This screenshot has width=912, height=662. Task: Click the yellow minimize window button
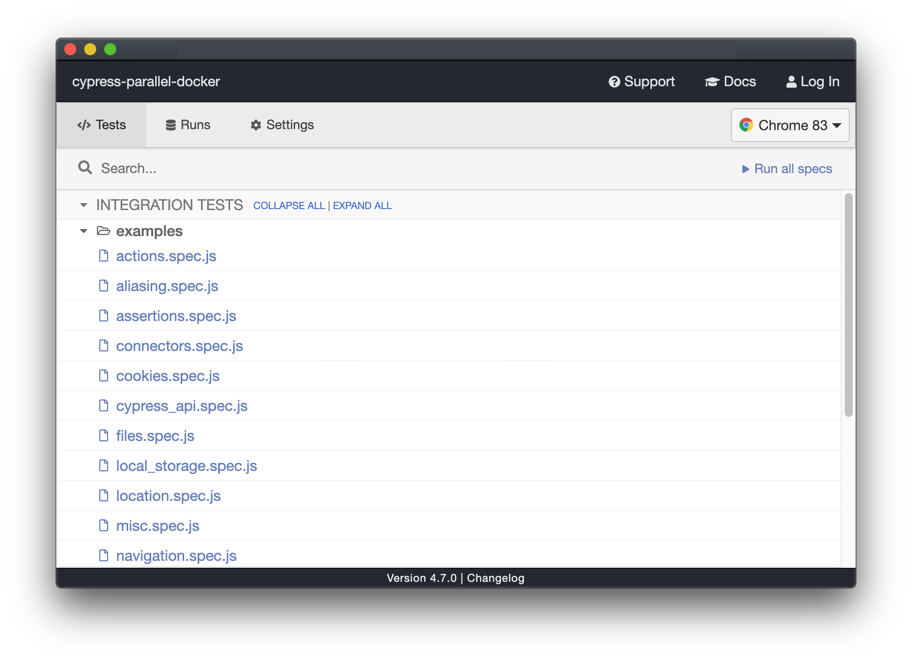90,49
